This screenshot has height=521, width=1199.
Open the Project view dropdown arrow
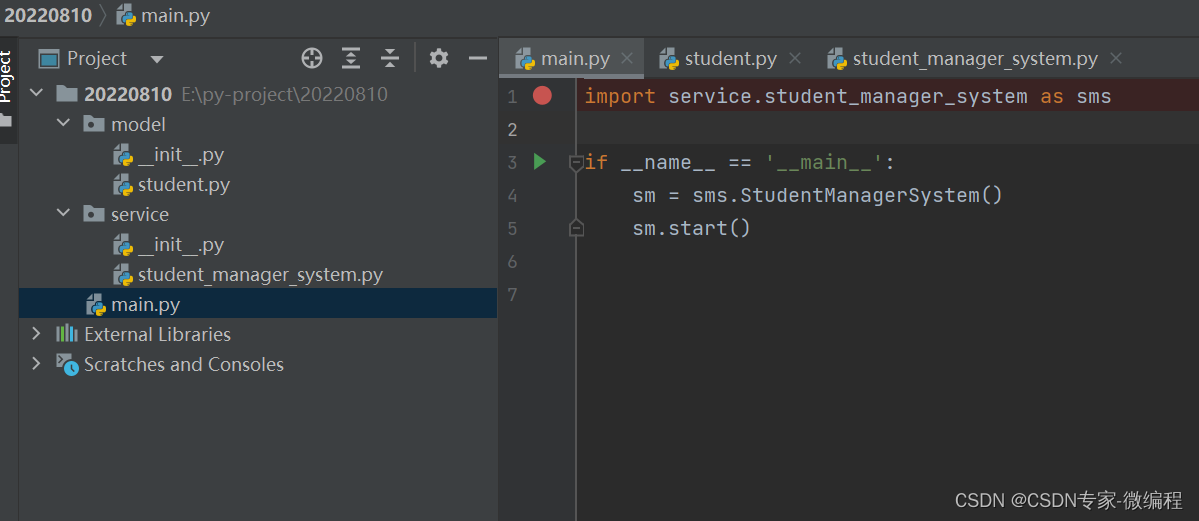click(x=157, y=59)
